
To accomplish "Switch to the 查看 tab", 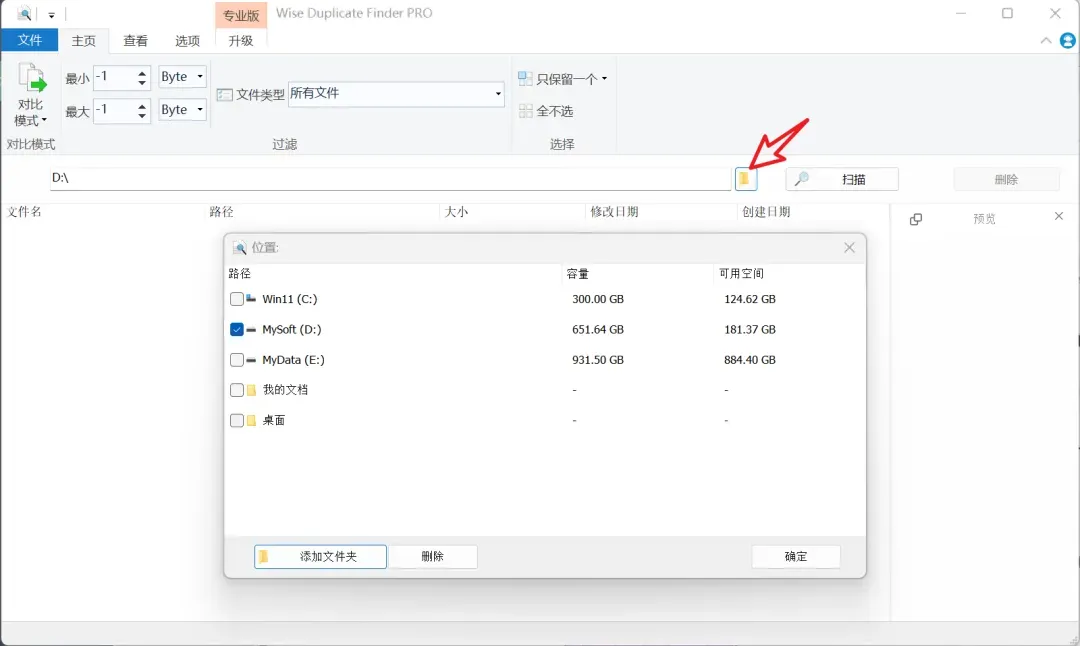I will pyautogui.click(x=135, y=41).
